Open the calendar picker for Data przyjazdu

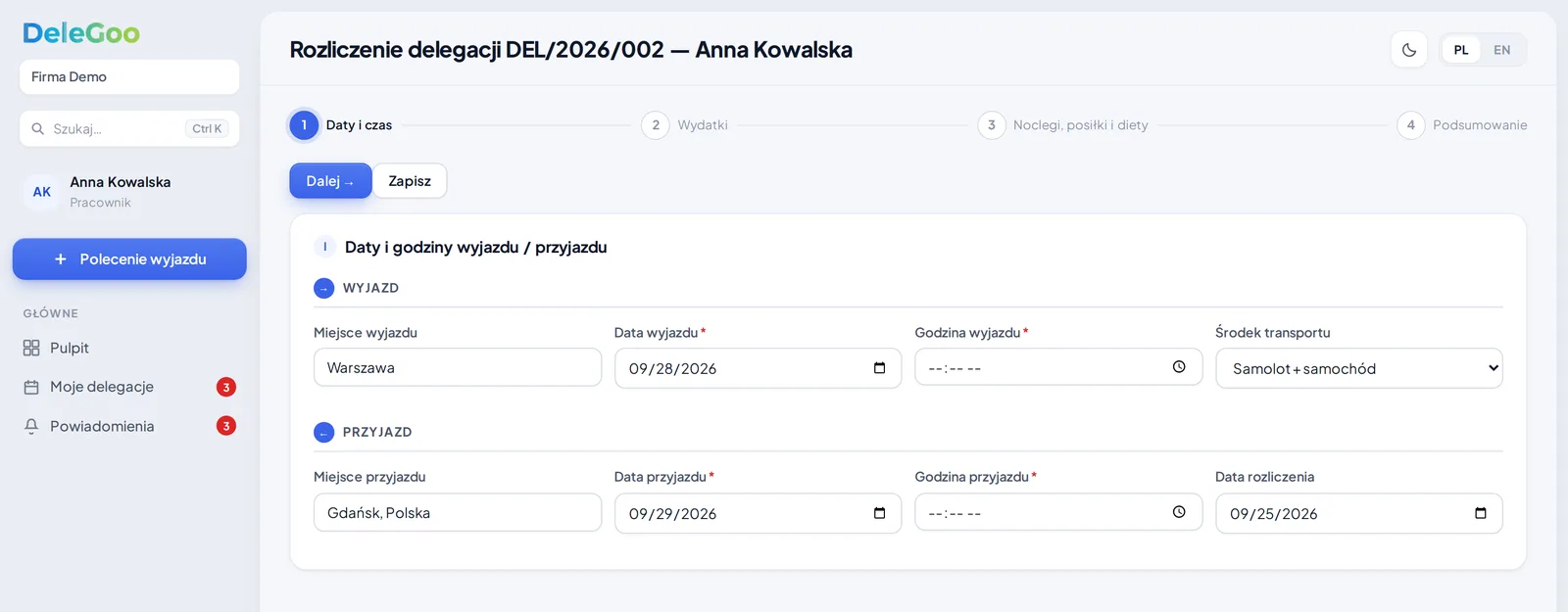879,513
